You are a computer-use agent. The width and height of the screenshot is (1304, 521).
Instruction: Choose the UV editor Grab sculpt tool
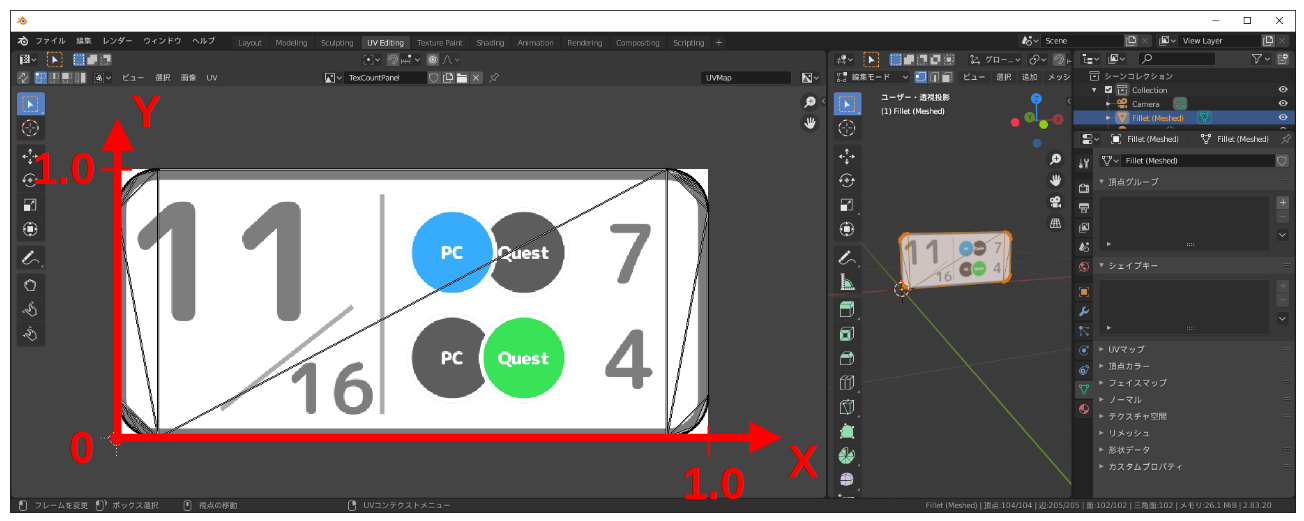coord(30,285)
